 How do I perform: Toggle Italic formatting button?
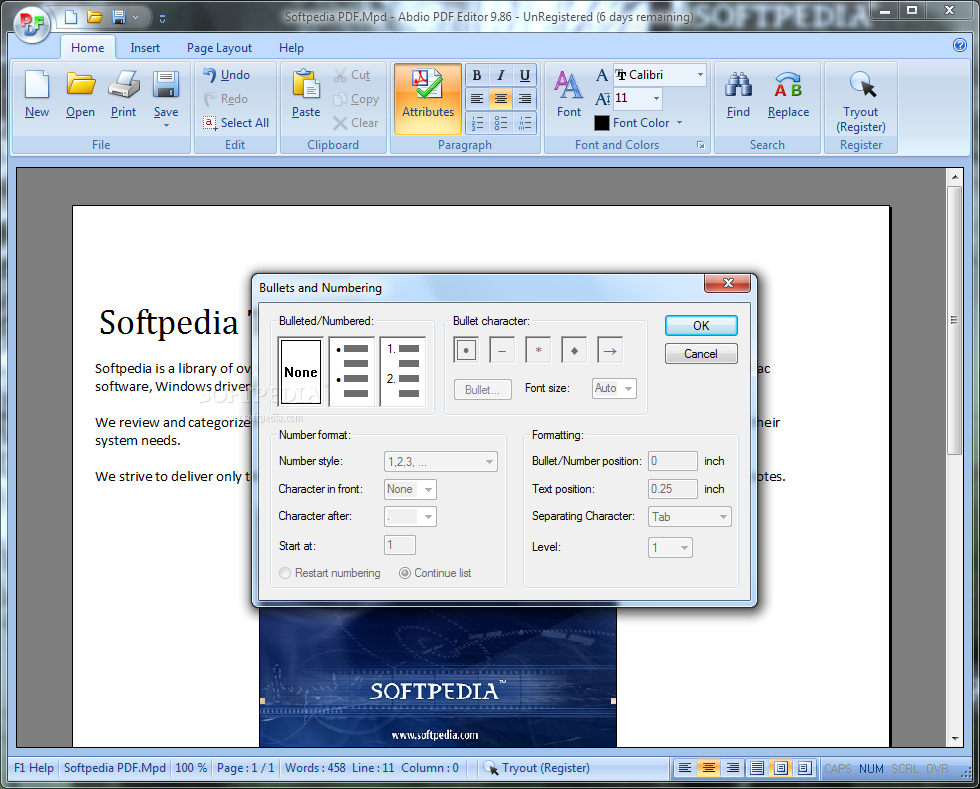click(x=501, y=76)
